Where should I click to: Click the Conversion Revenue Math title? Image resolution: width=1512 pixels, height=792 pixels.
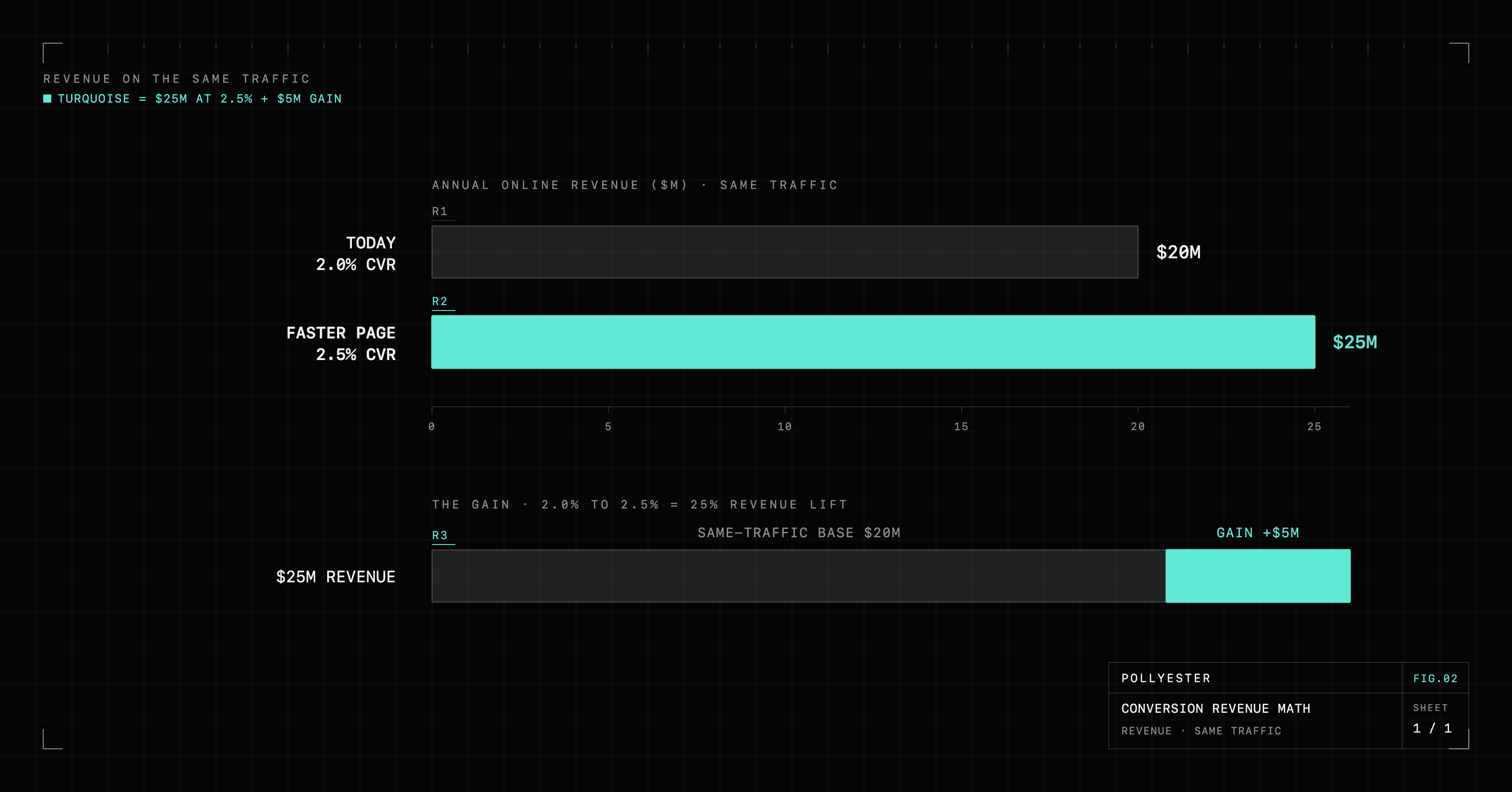click(x=1215, y=709)
